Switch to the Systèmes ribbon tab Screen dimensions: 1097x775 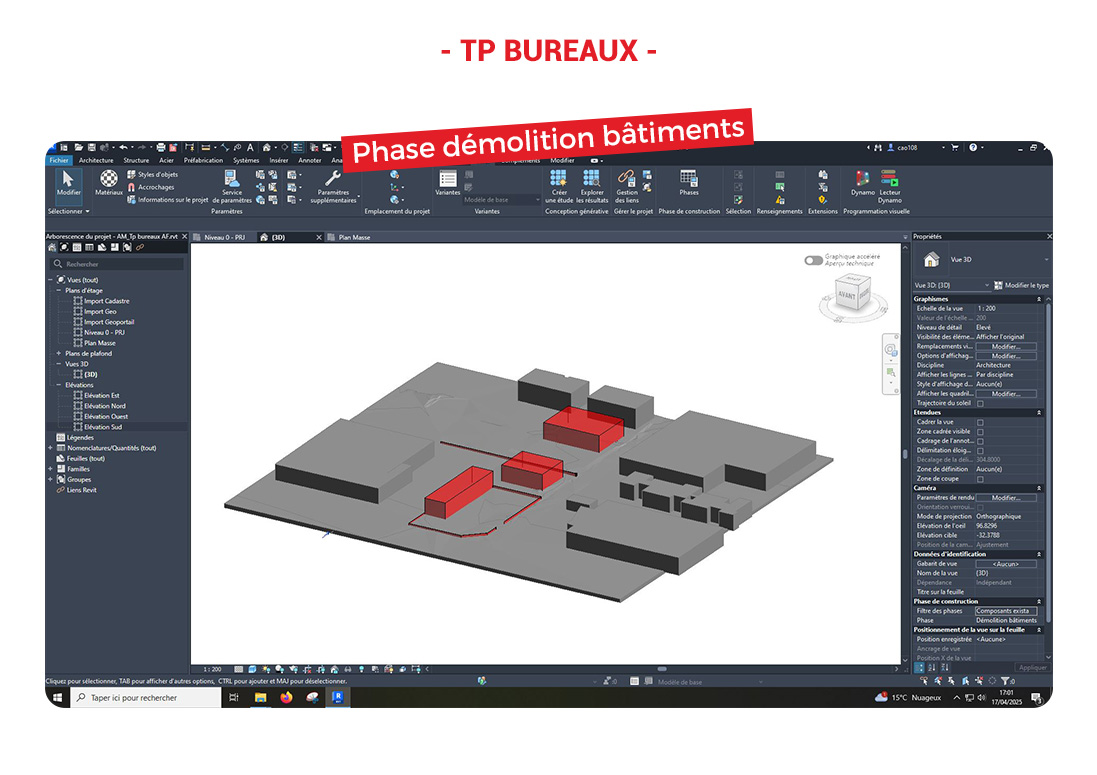click(246, 160)
